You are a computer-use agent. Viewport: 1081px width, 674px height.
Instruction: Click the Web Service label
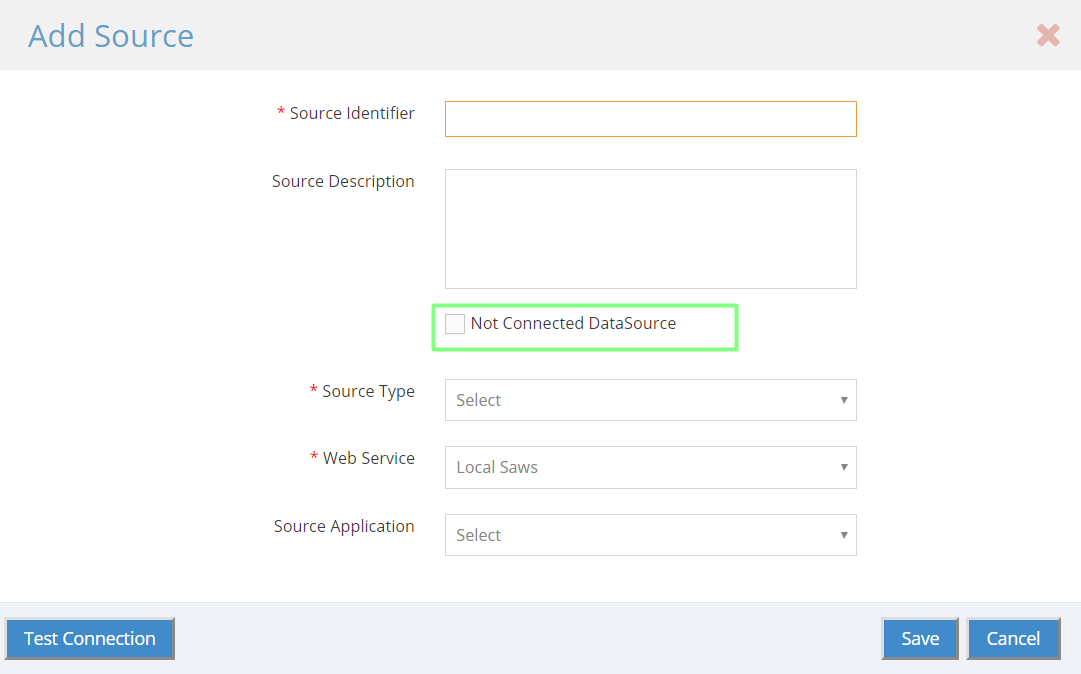coord(369,458)
